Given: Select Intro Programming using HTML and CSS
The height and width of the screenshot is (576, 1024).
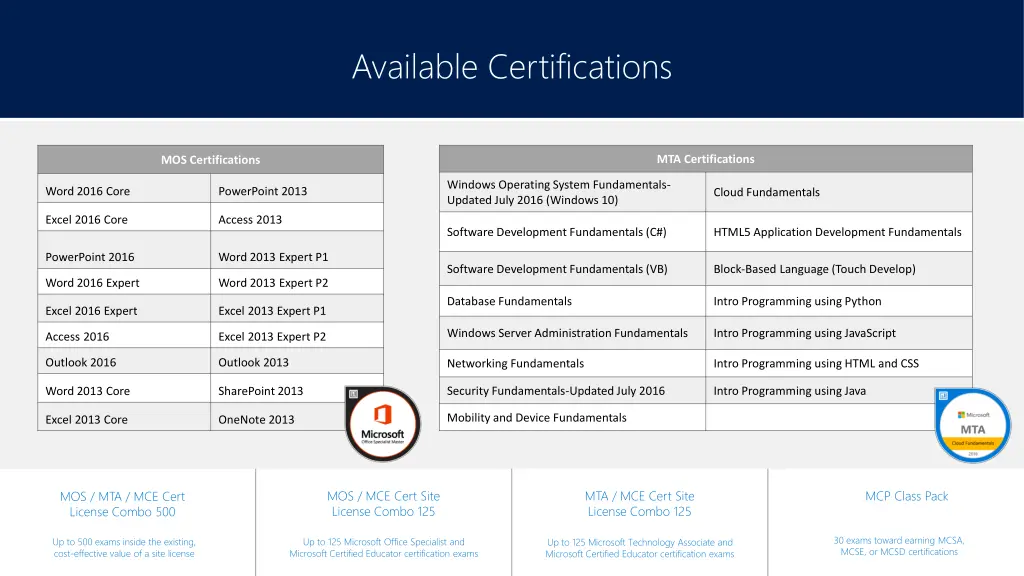Looking at the screenshot, I should (x=839, y=363).
